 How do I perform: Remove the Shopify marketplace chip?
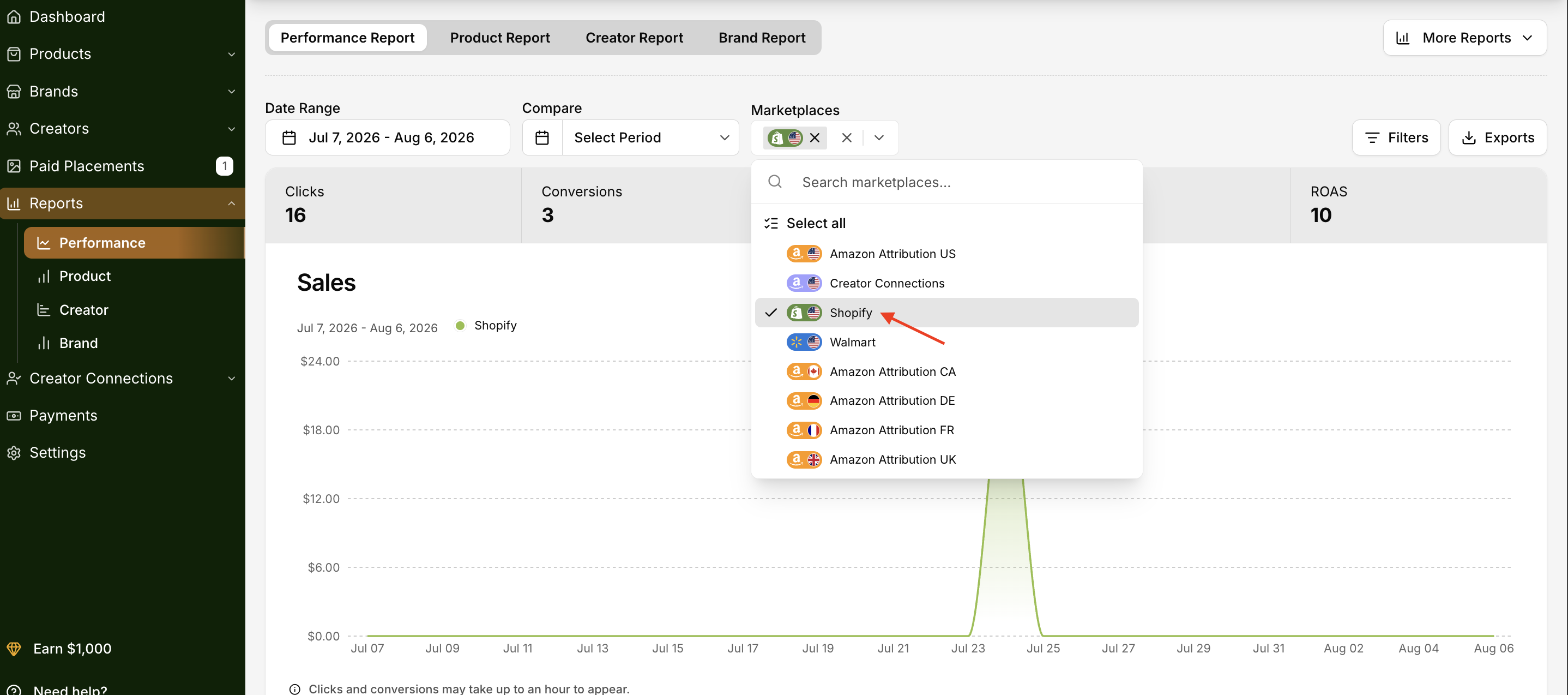815,137
